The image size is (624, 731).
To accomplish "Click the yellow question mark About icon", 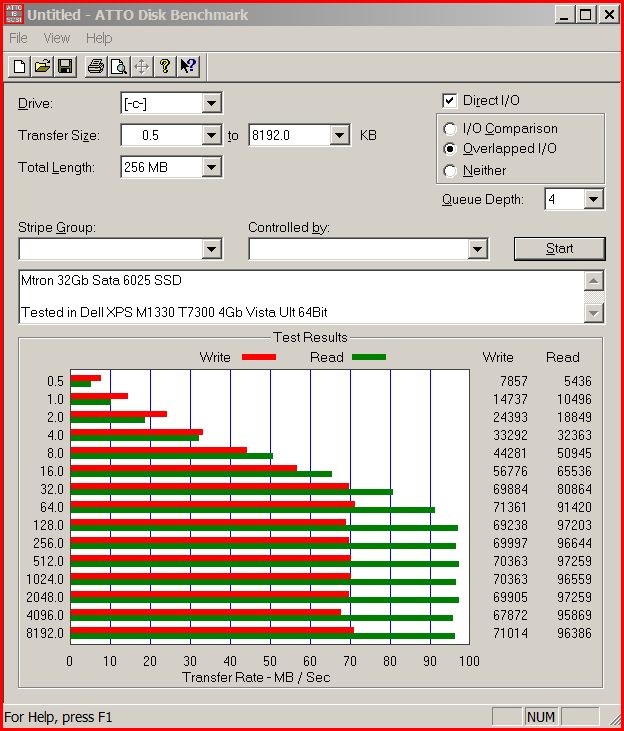I will pos(165,66).
